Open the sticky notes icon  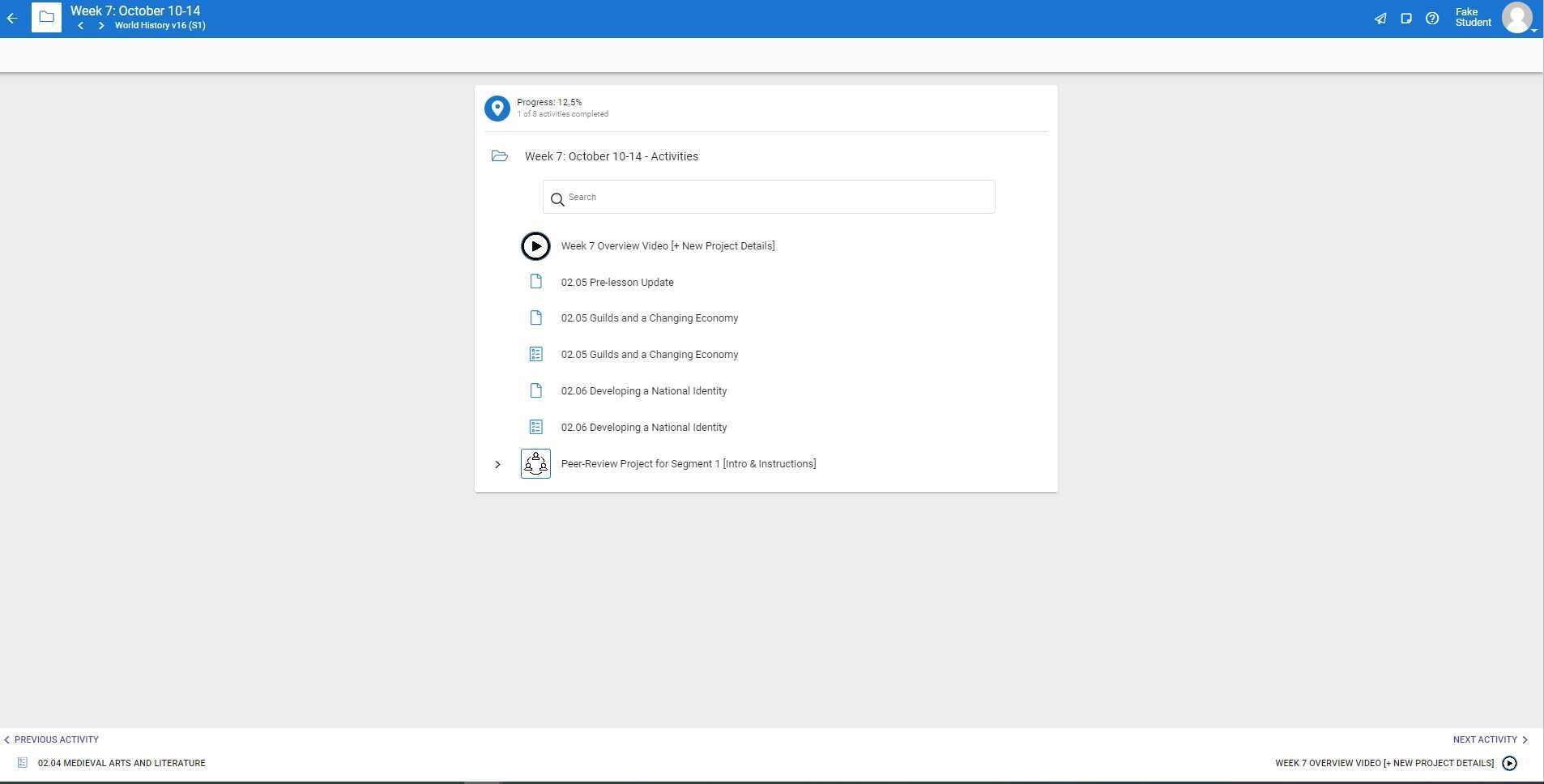[1406, 19]
